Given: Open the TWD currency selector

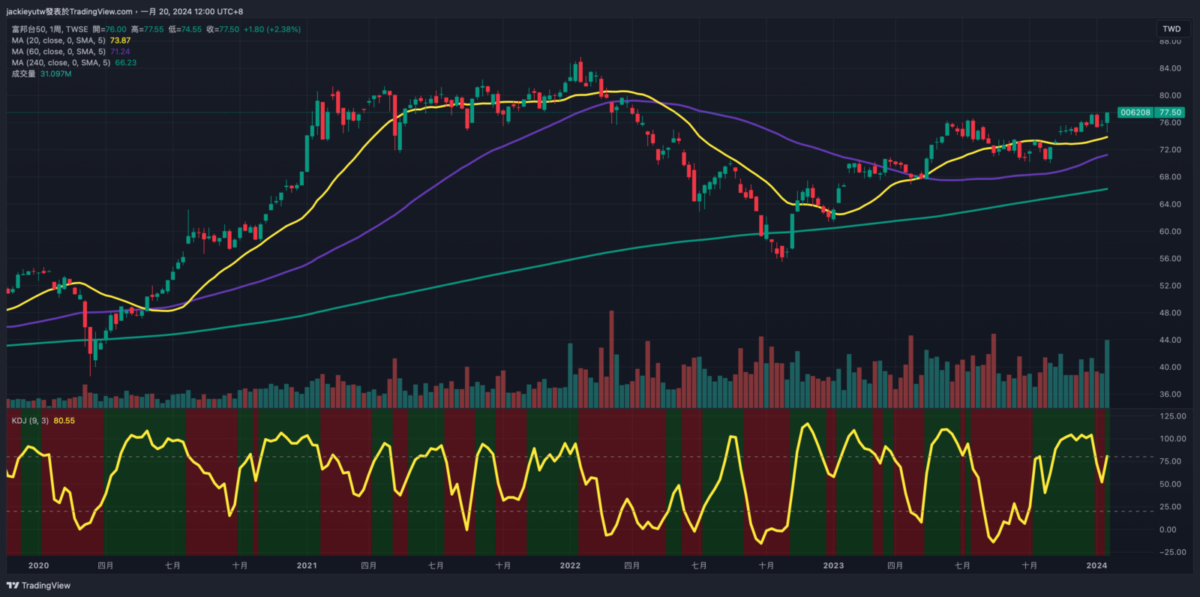Looking at the screenshot, I should [x=1170, y=28].
